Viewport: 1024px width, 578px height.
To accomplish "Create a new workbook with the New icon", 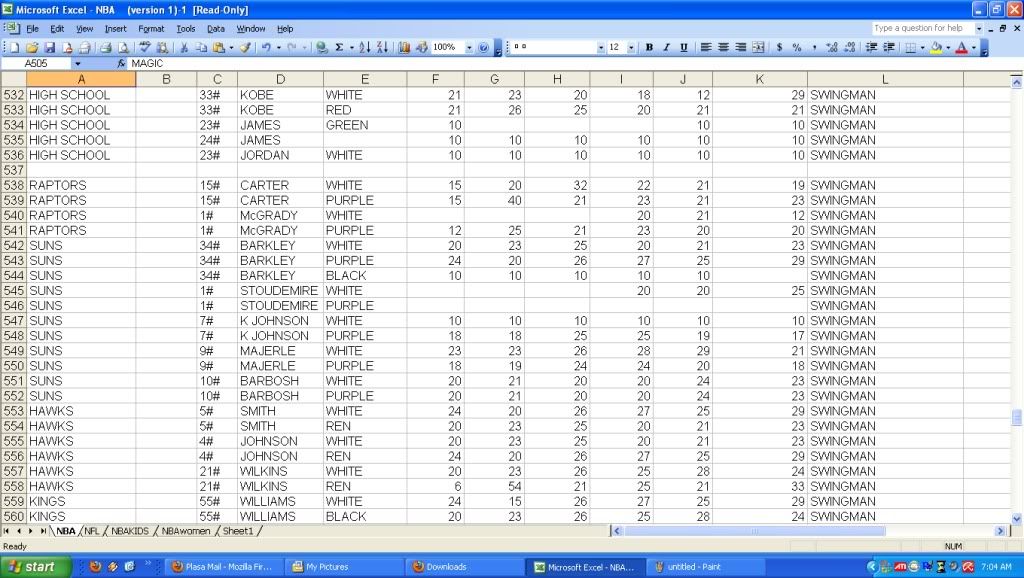I will point(14,48).
